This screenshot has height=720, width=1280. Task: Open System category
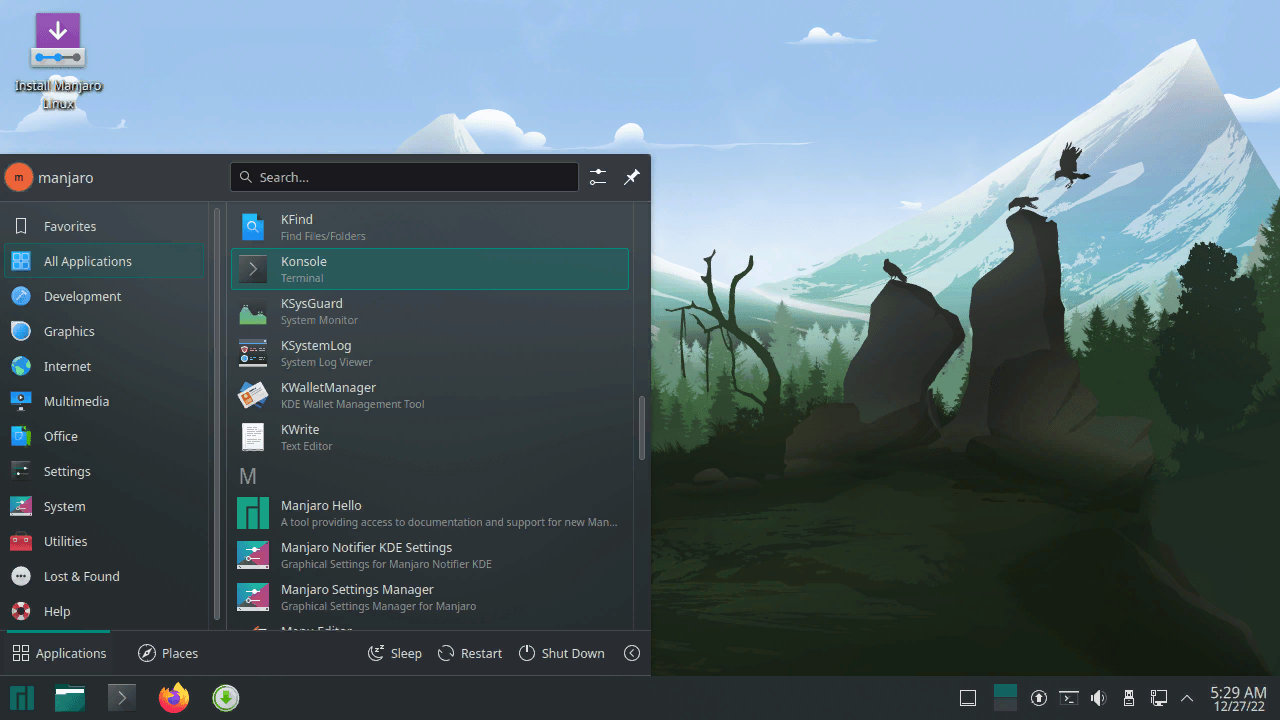104,506
